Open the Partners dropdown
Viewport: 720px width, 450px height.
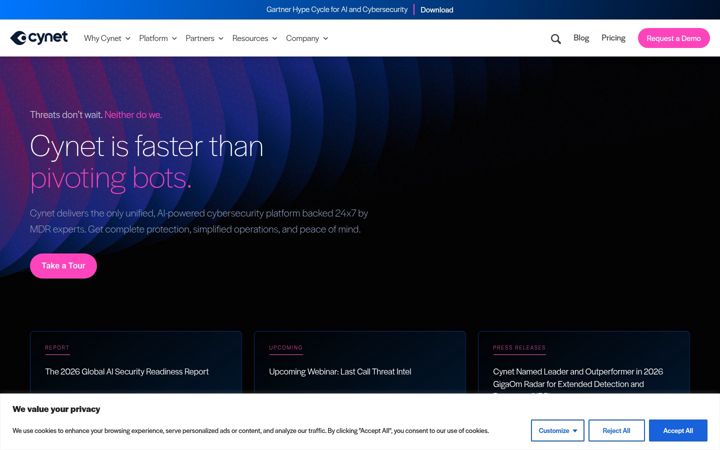point(204,39)
